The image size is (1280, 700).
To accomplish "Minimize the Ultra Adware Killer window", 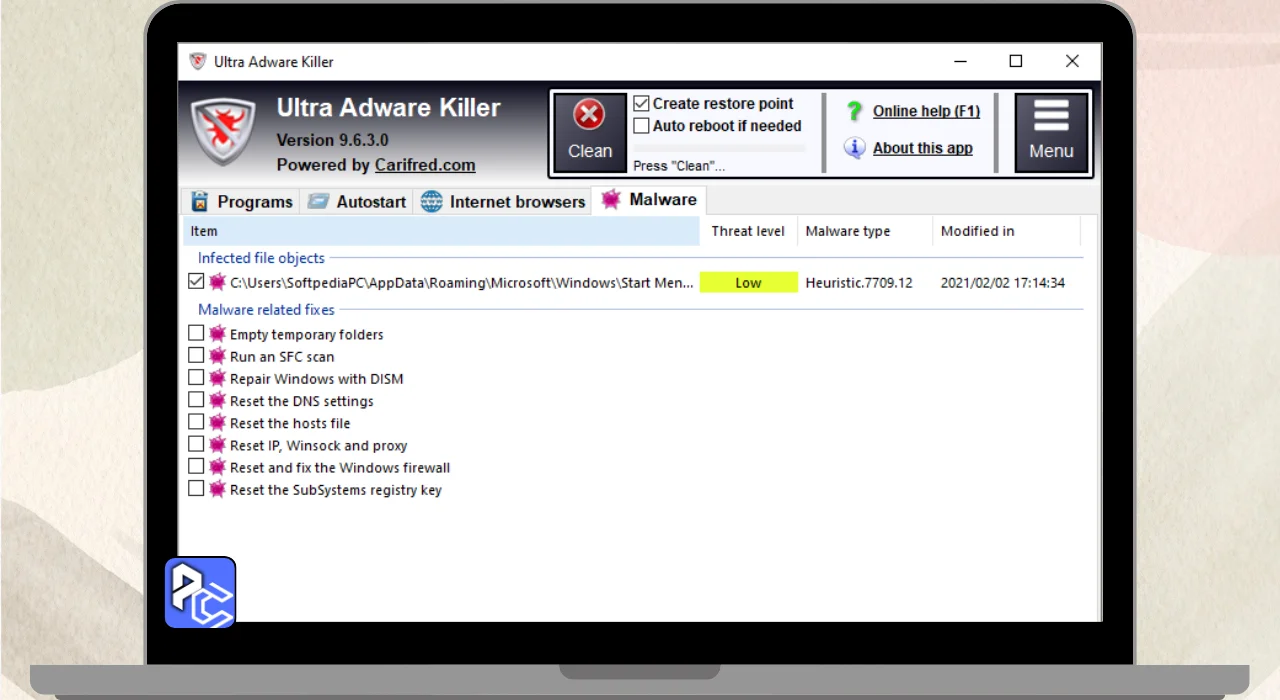I will coord(959,61).
